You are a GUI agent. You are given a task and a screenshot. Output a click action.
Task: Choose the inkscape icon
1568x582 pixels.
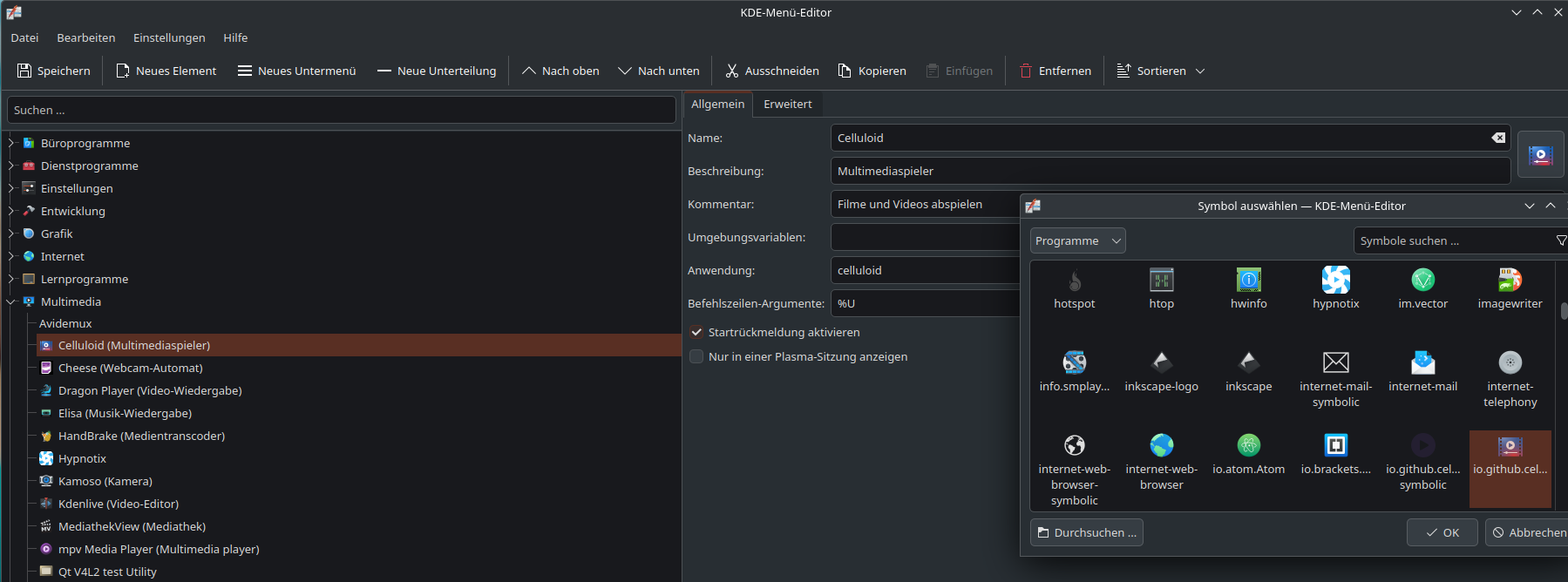pos(1249,373)
